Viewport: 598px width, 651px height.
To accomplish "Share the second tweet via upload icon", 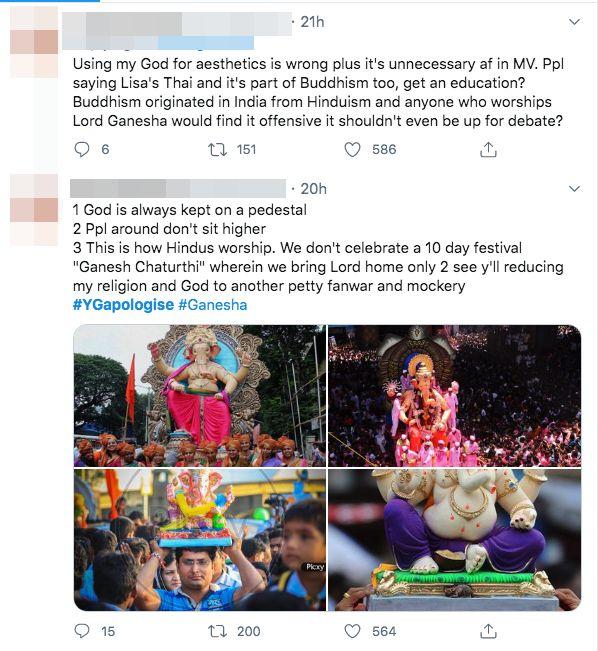I will pyautogui.click(x=488, y=631).
